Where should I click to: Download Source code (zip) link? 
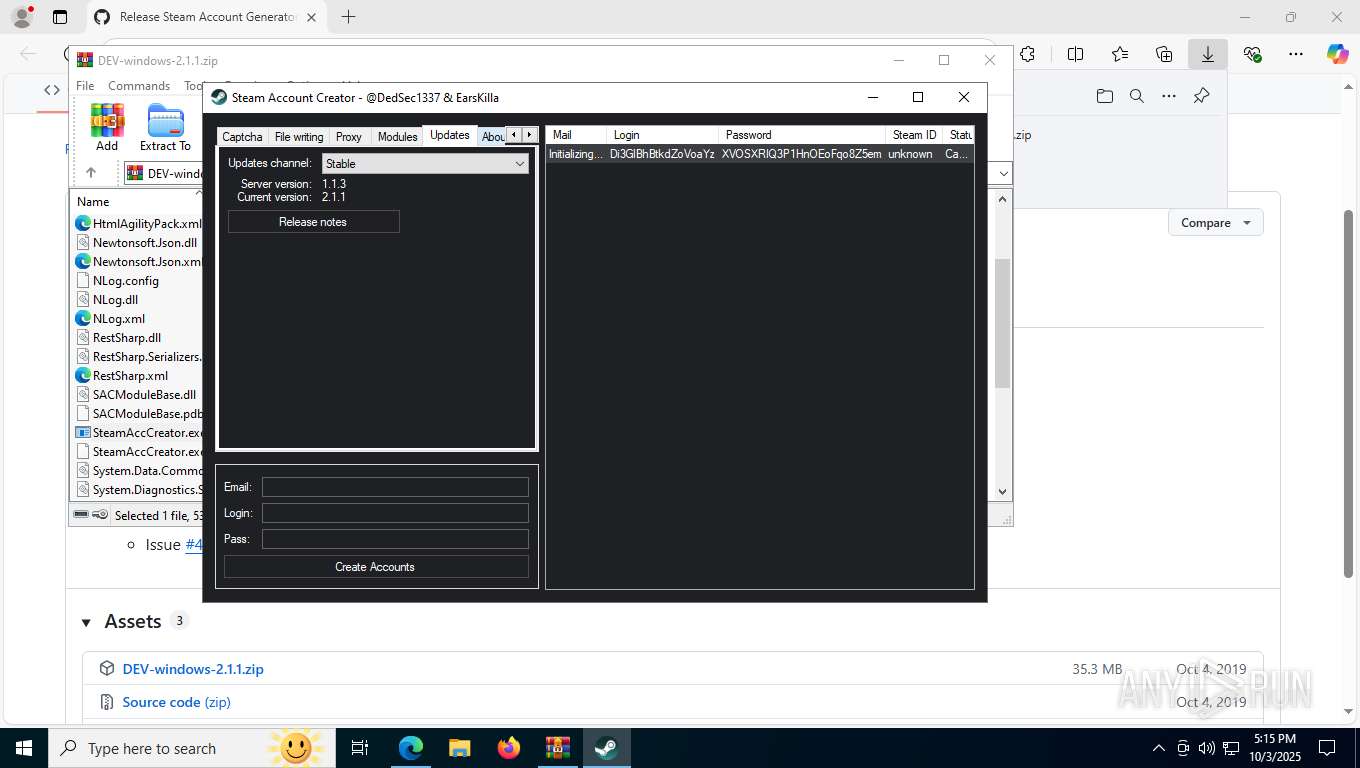point(176,702)
